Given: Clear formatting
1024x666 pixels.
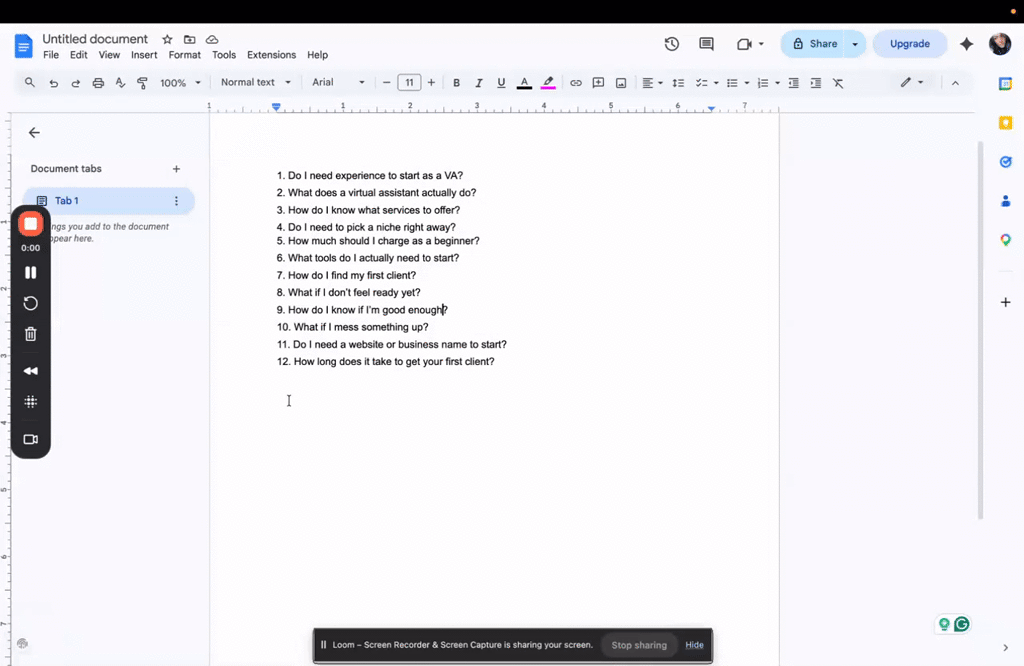Looking at the screenshot, I should 838,83.
